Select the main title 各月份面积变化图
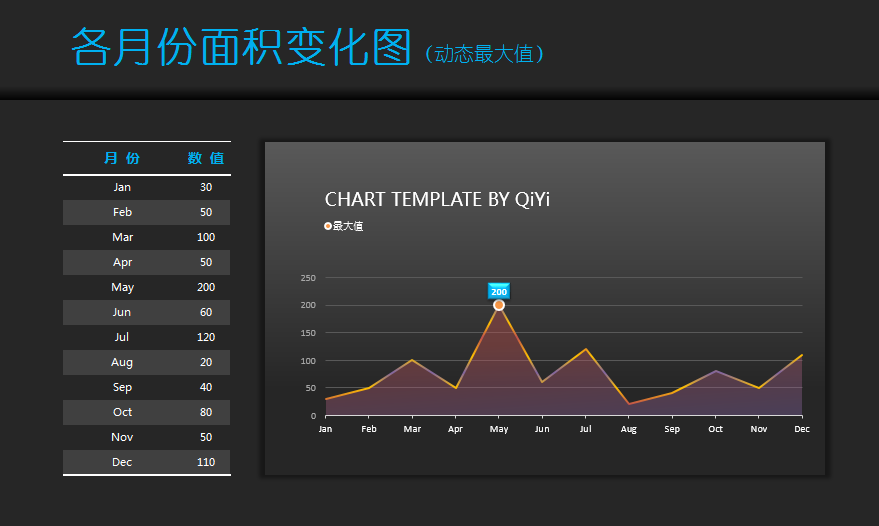The image size is (879, 526). pos(241,47)
